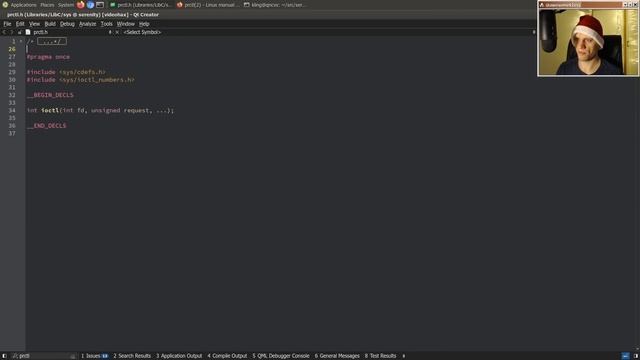The height and width of the screenshot is (360, 640).
Task: Open the output panes selector arrows
Action: [404, 356]
